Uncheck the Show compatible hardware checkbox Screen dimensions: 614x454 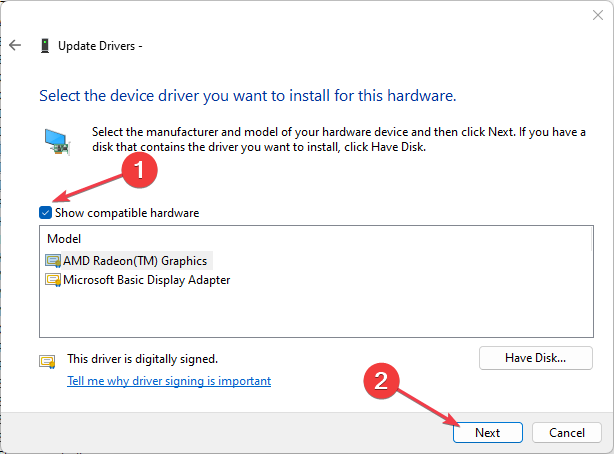point(45,213)
